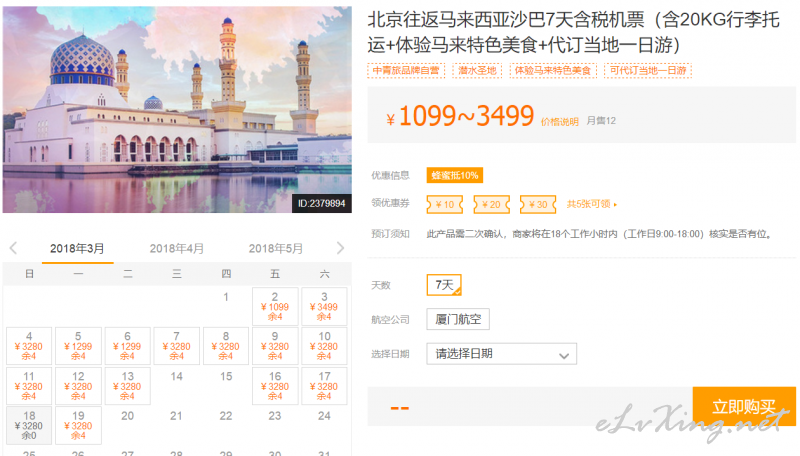Click the 可代订当地一日游 tag
Screen dimensions: 800x456
coord(648,70)
